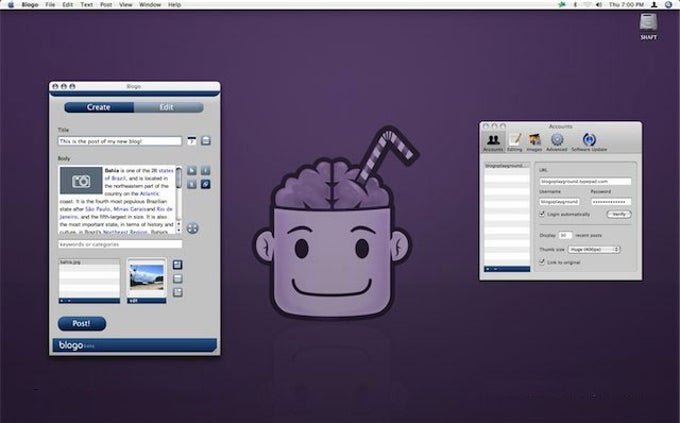Click the user account icon in menu bar

click(654, 5)
